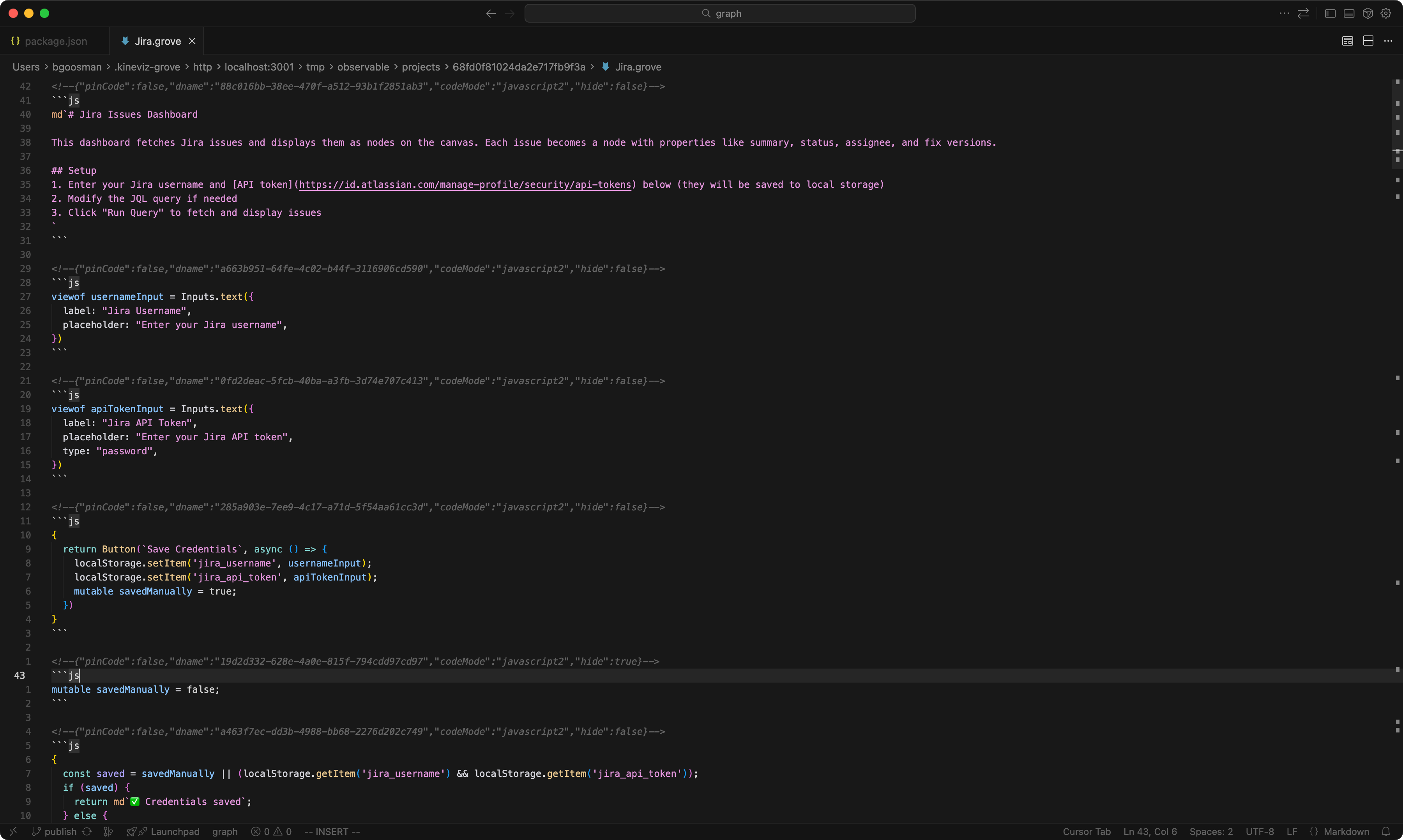
Task: Open the projects breadcrumb segment
Action: pyautogui.click(x=421, y=67)
